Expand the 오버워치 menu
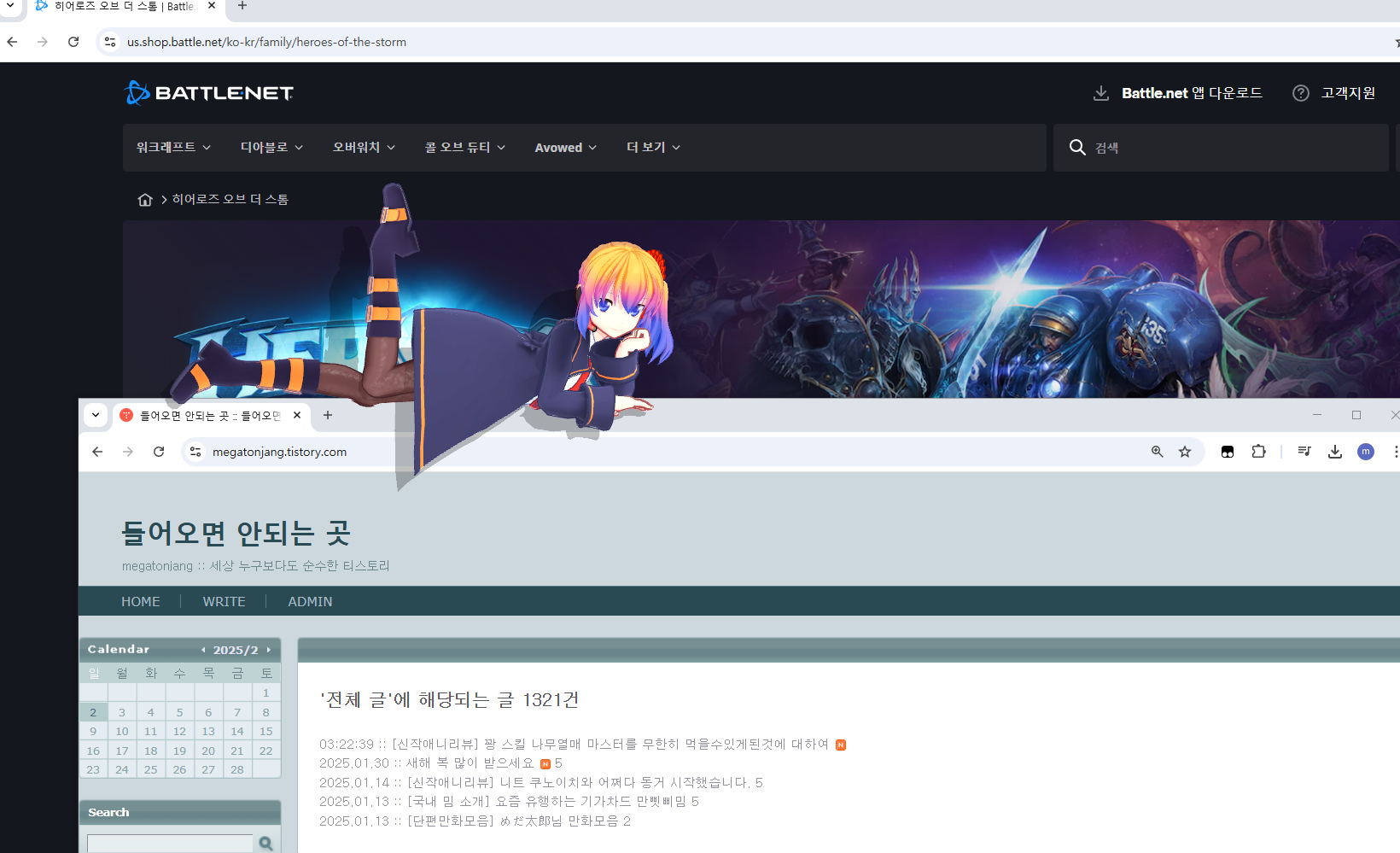Viewport: 1400px width, 853px height. point(364,148)
